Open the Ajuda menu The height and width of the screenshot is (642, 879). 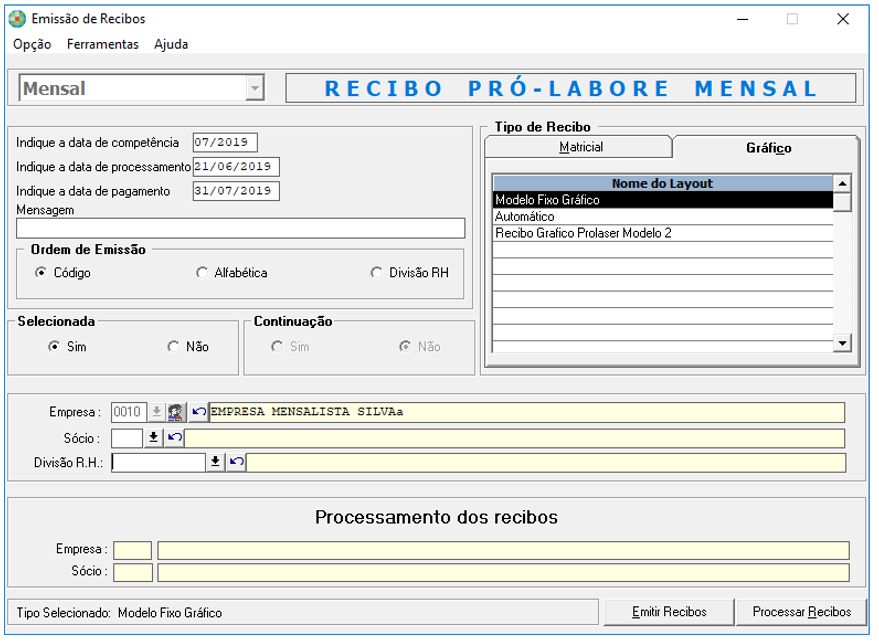(171, 44)
